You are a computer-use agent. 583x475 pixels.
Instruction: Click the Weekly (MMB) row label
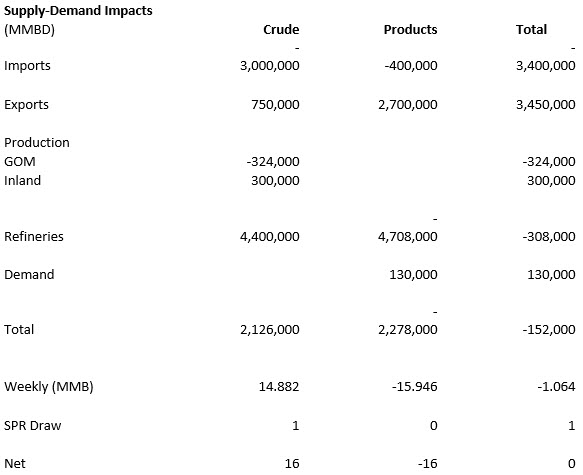49,387
